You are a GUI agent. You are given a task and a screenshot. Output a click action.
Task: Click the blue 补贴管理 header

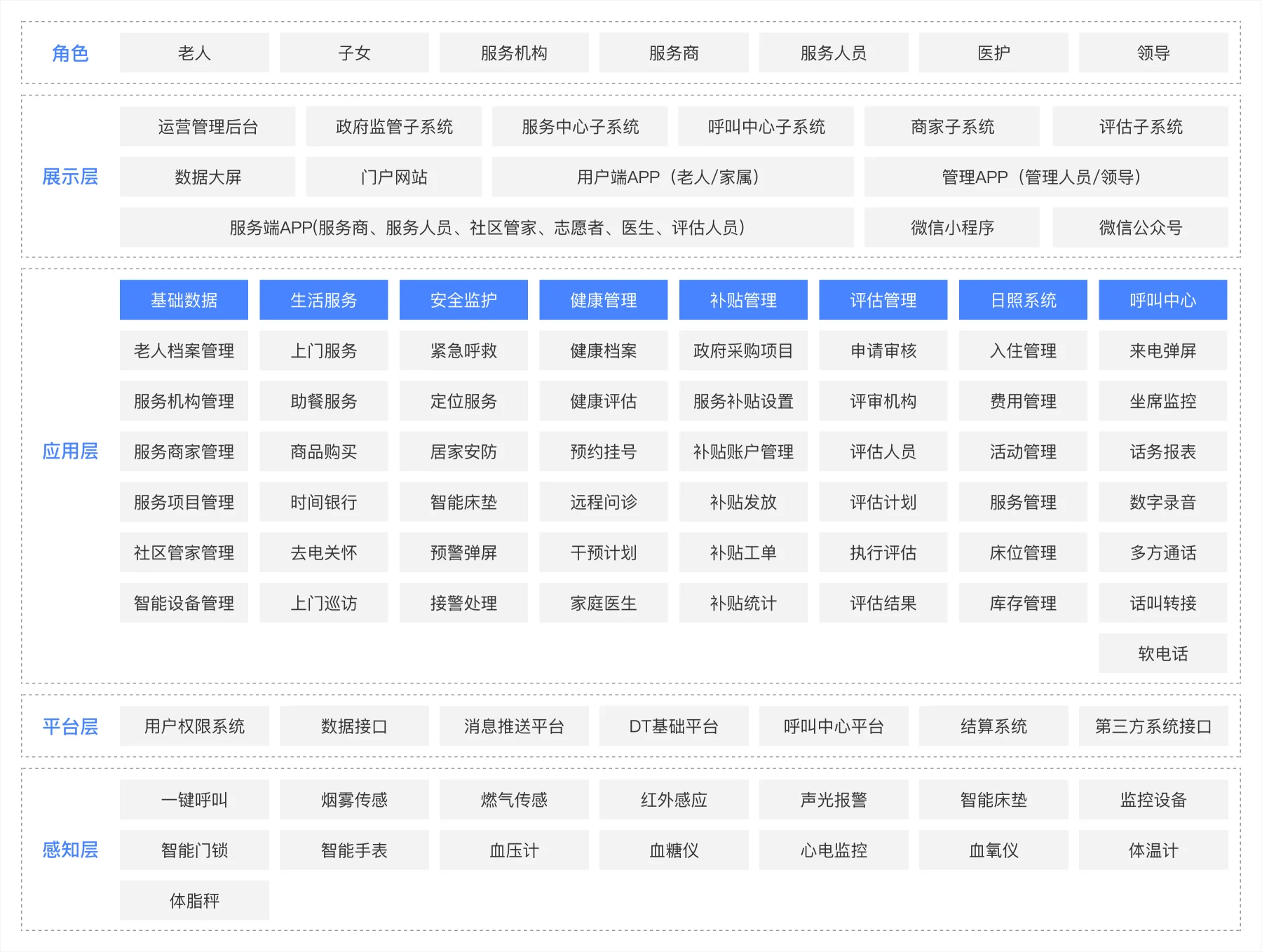[x=743, y=300]
